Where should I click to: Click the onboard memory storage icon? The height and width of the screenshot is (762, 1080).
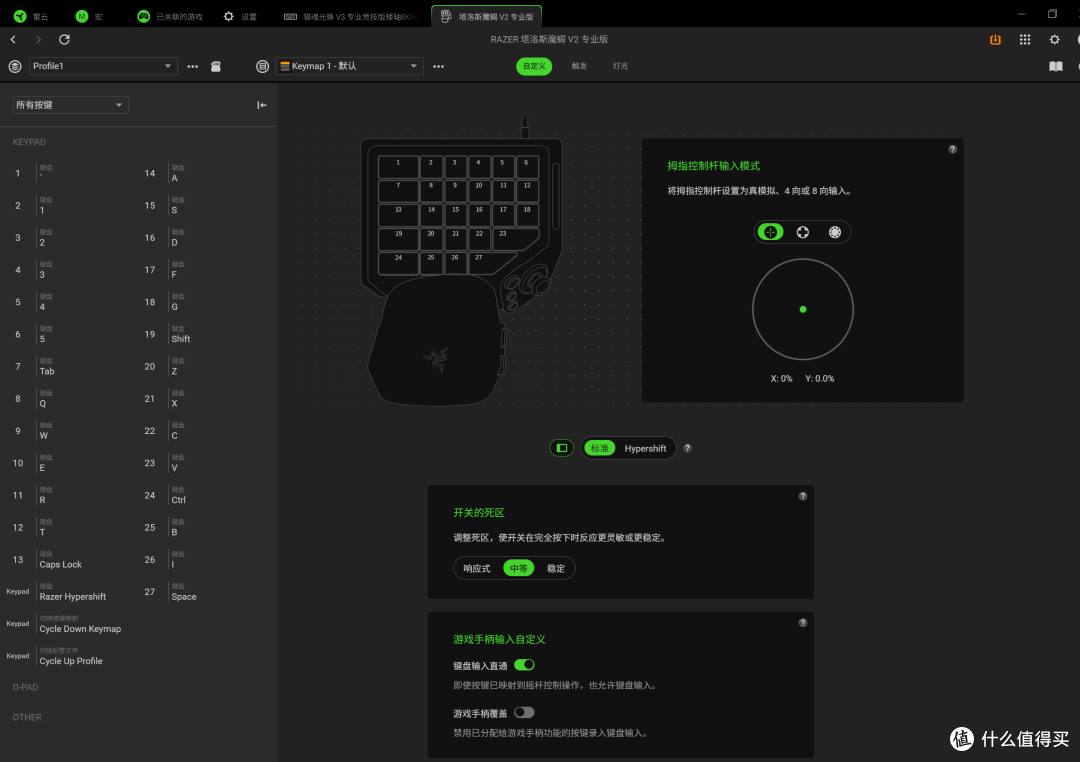(216, 66)
